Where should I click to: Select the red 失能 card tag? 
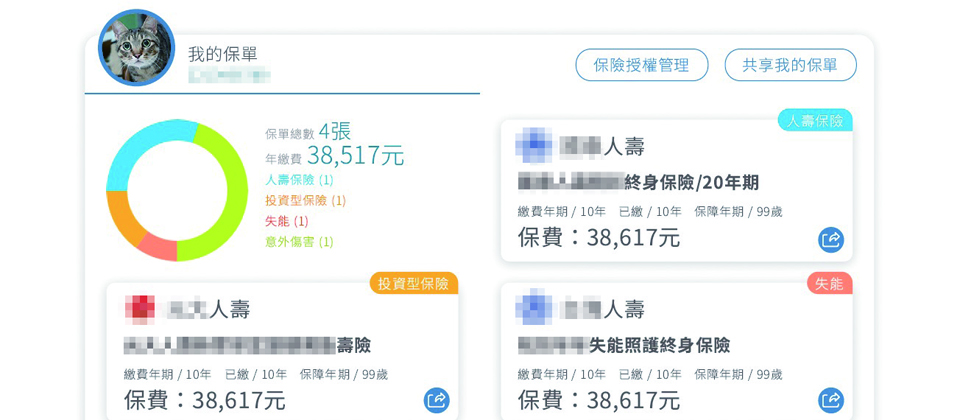tap(830, 283)
